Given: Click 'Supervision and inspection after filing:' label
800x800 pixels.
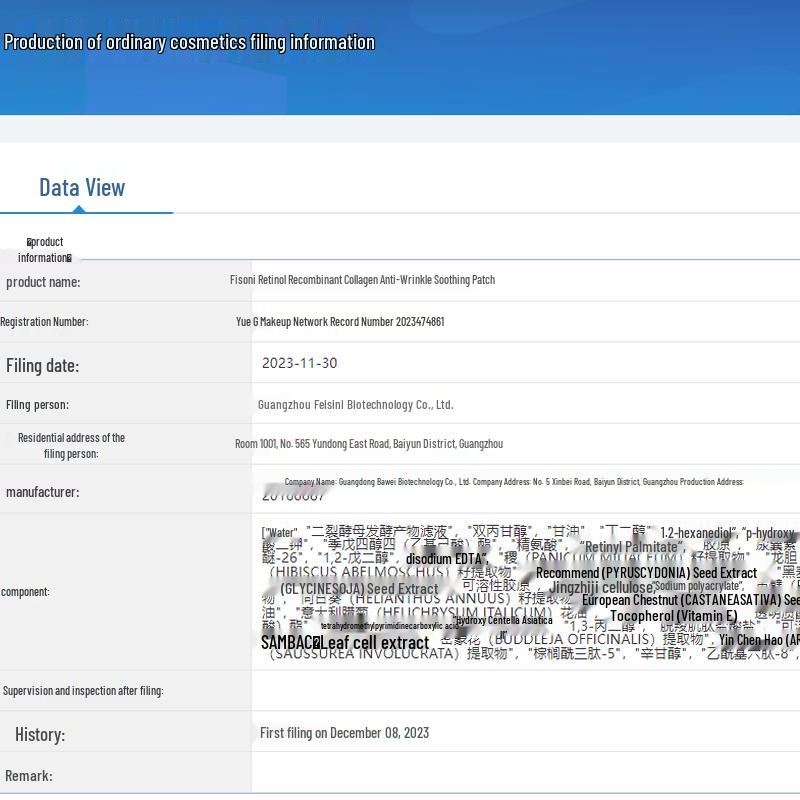Looking at the screenshot, I should [x=83, y=691].
